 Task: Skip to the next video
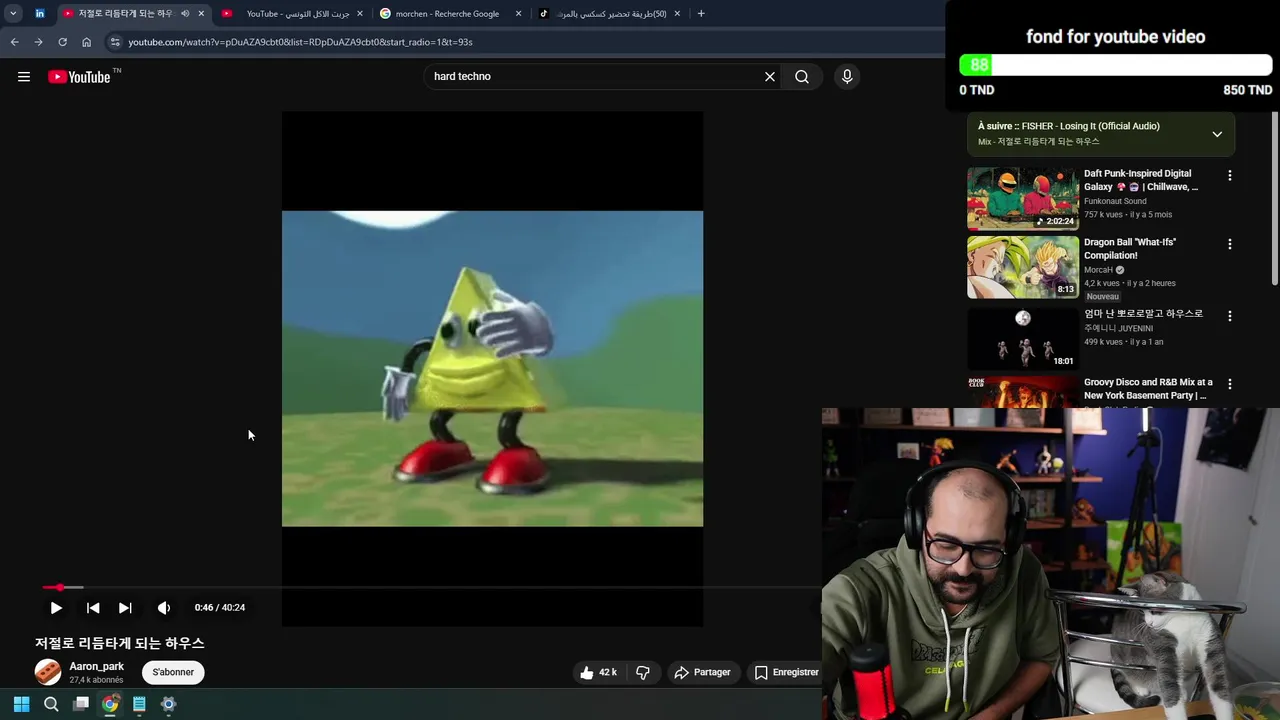click(125, 607)
